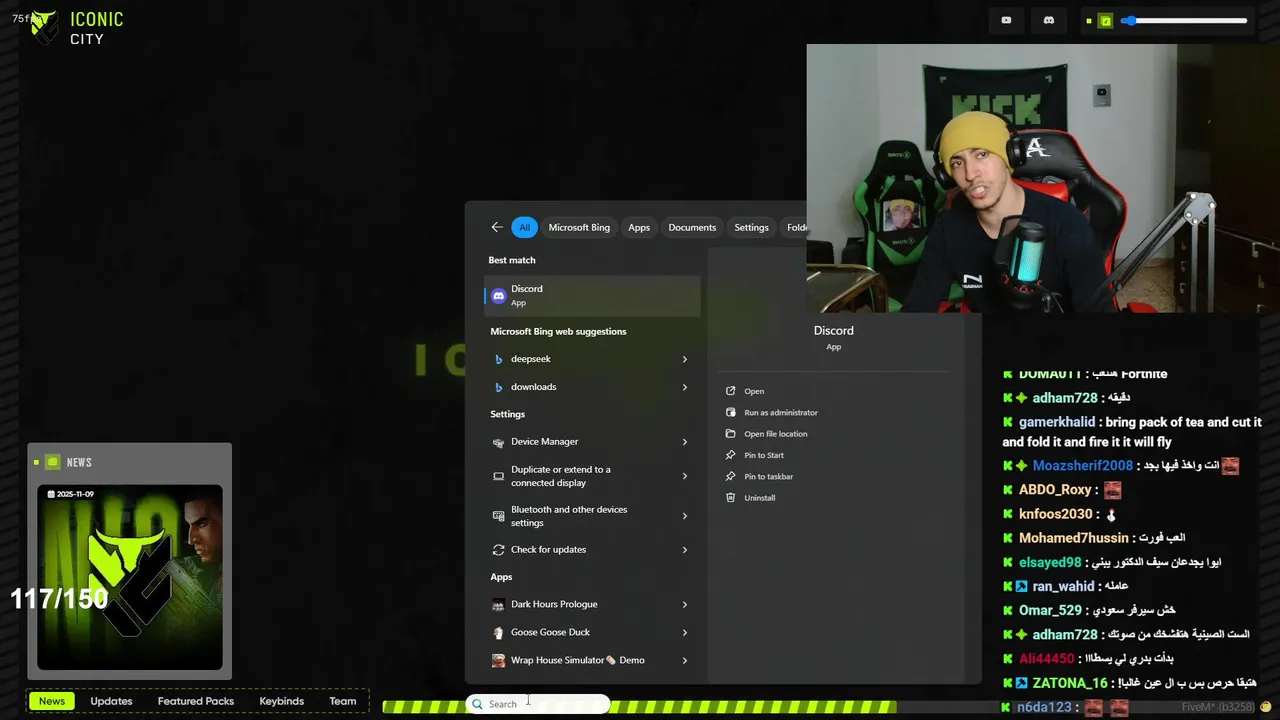Switch to the Featured Packs tab

(x=196, y=701)
